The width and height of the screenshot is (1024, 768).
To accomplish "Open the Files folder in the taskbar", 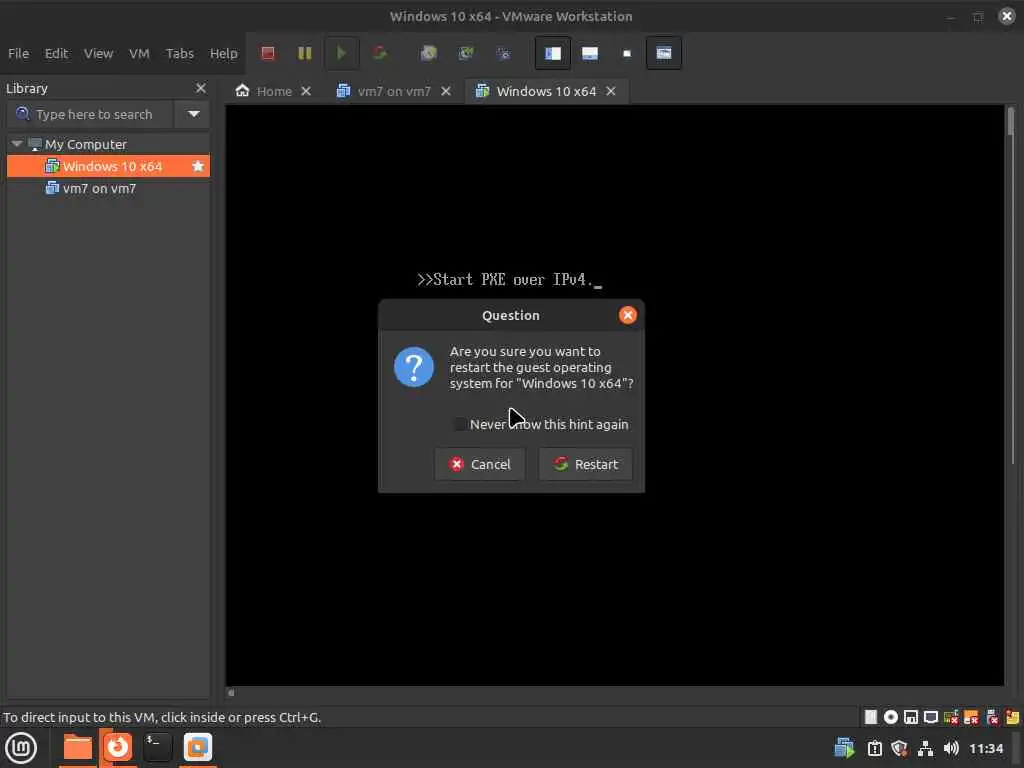I will pos(77,747).
